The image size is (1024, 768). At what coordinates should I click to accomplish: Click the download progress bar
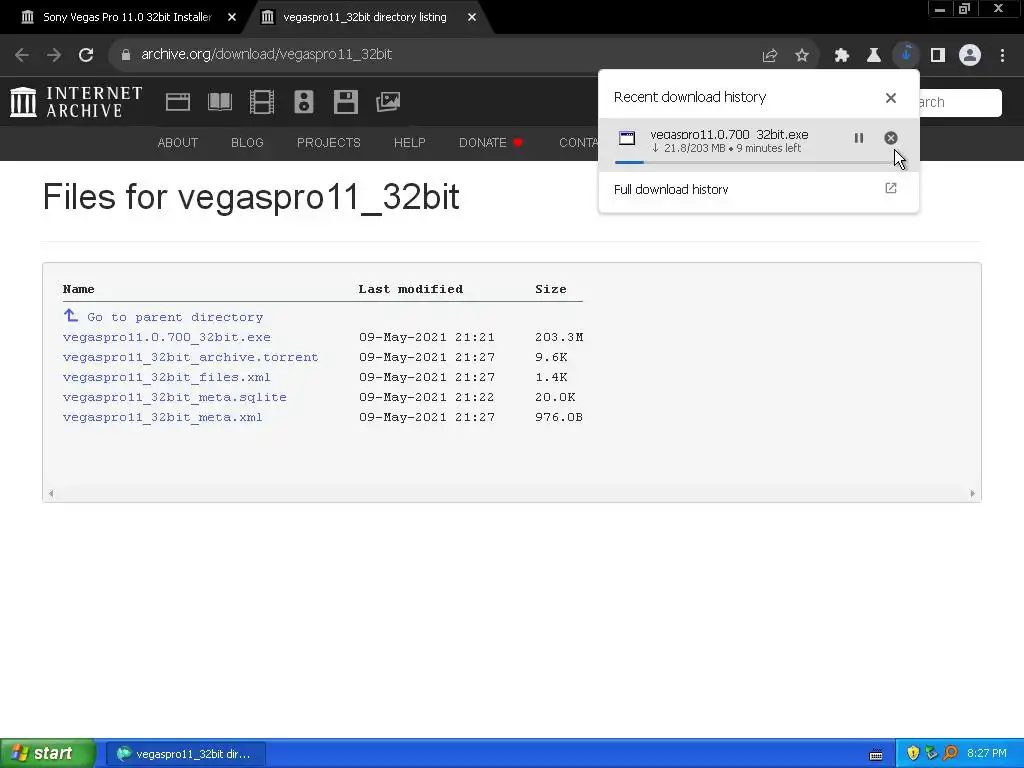click(x=758, y=163)
